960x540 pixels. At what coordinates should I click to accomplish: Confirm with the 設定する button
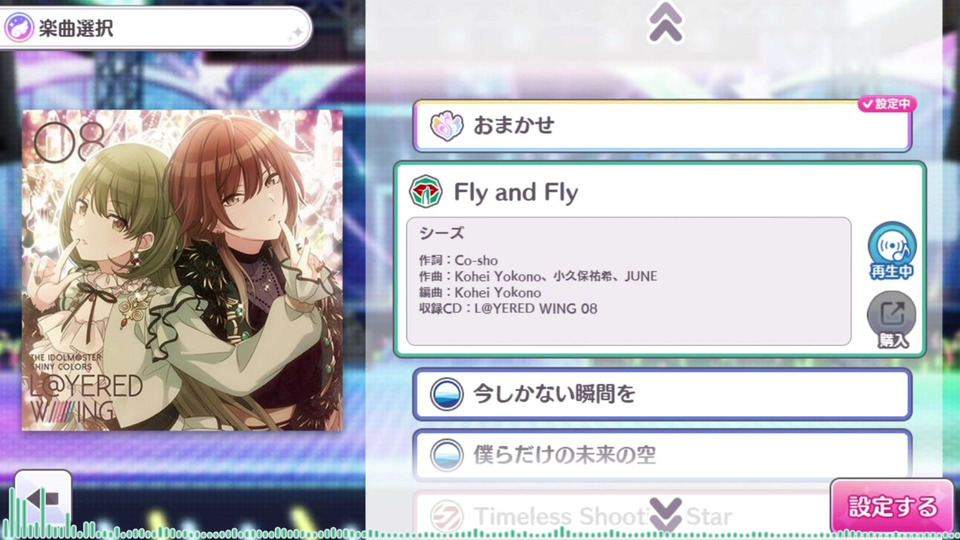[892, 506]
